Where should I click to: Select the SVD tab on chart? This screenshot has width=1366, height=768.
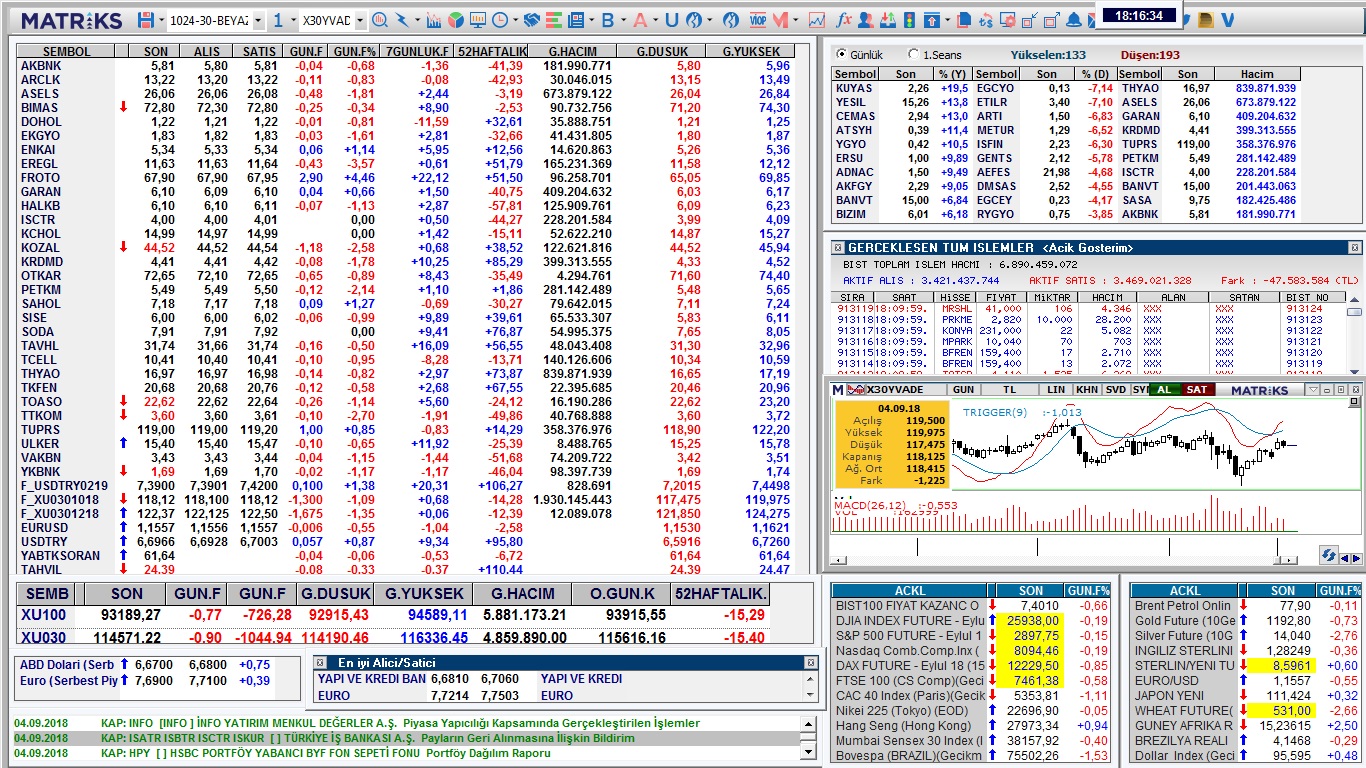[1116, 390]
